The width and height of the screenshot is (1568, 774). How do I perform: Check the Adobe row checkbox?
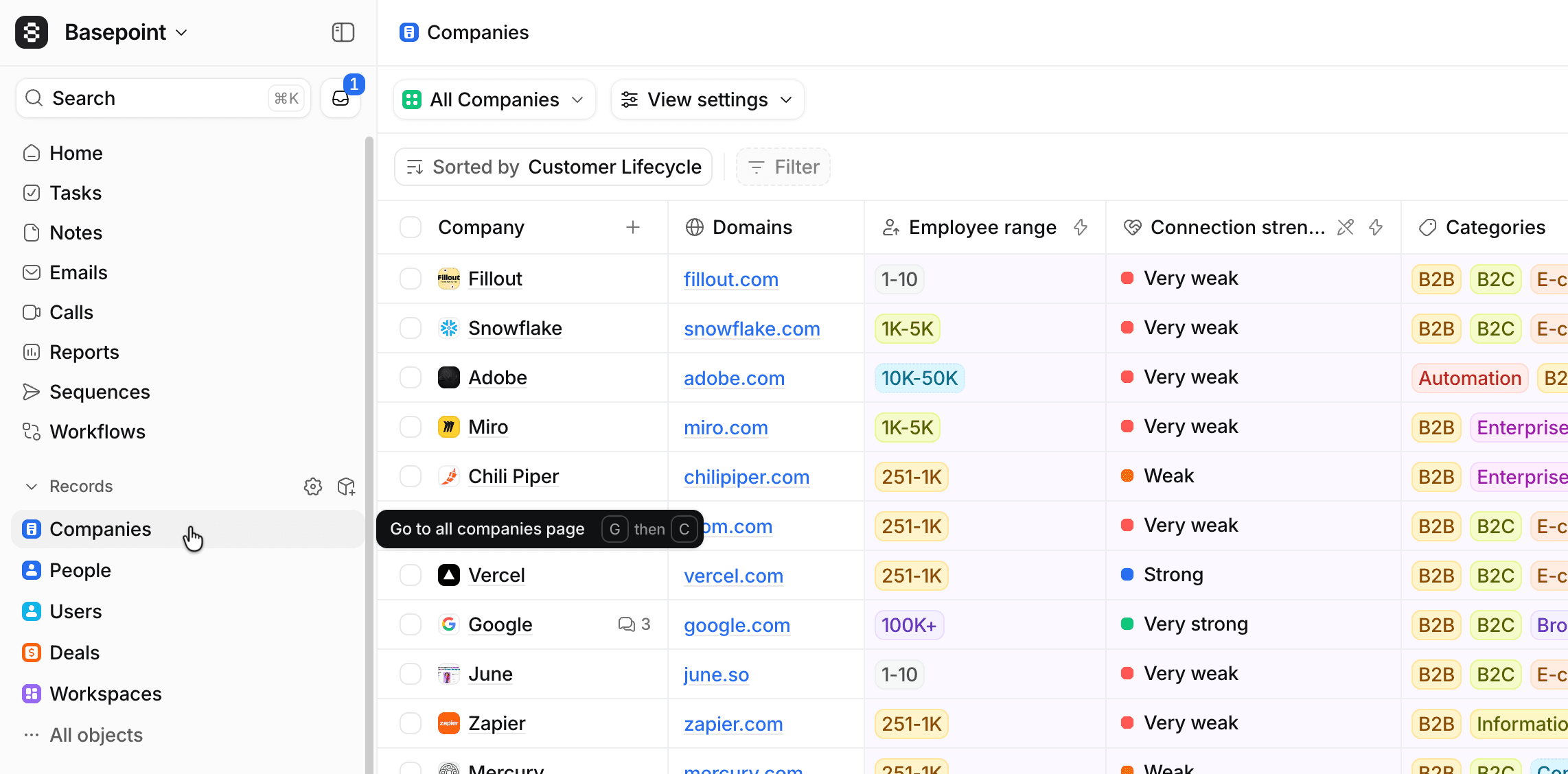click(x=411, y=377)
